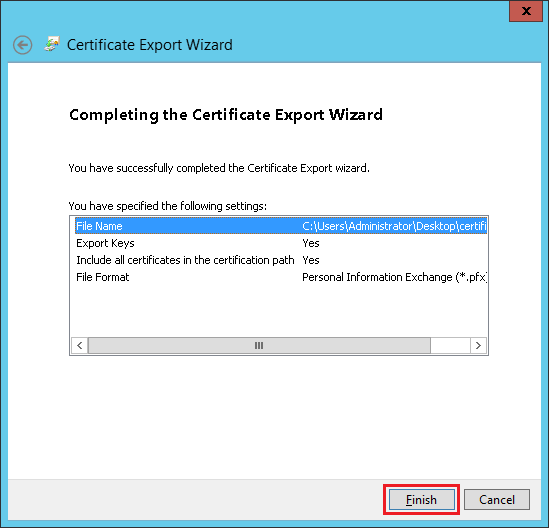Viewport: 549px width, 528px height.
Task: Close the Certificate Export Wizard window
Action: tap(526, 11)
